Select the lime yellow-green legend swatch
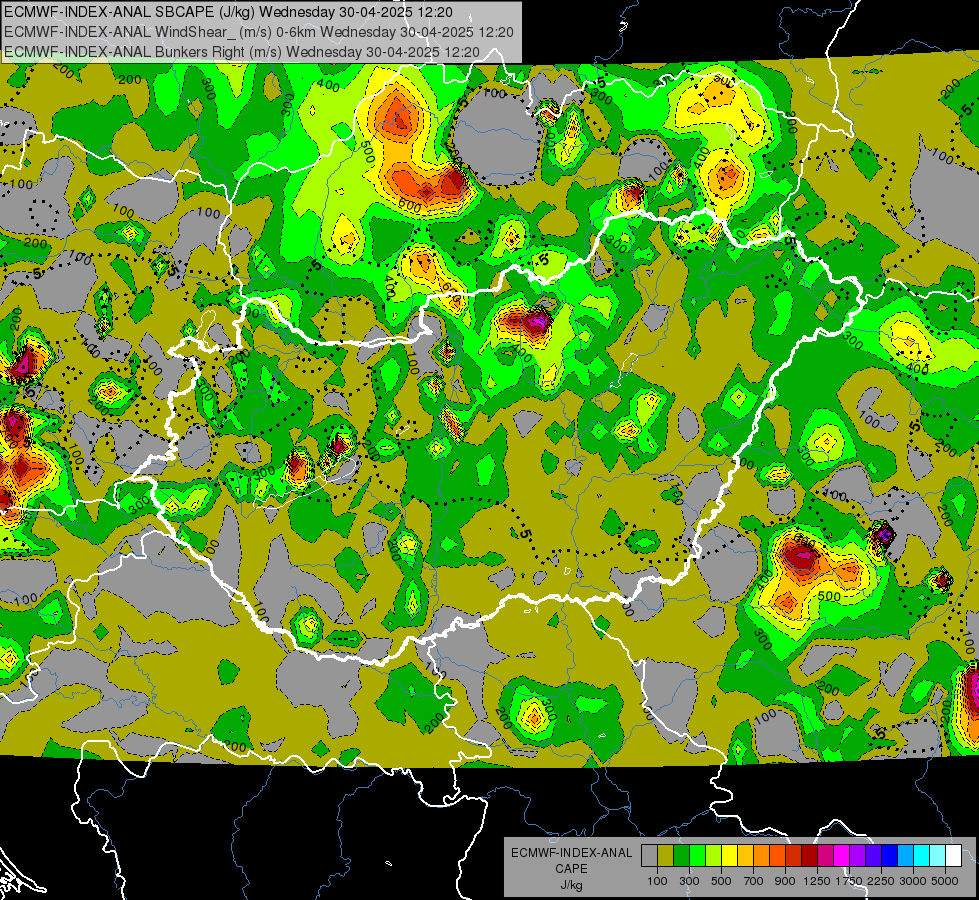Screen dimensions: 979x900 coord(714,856)
